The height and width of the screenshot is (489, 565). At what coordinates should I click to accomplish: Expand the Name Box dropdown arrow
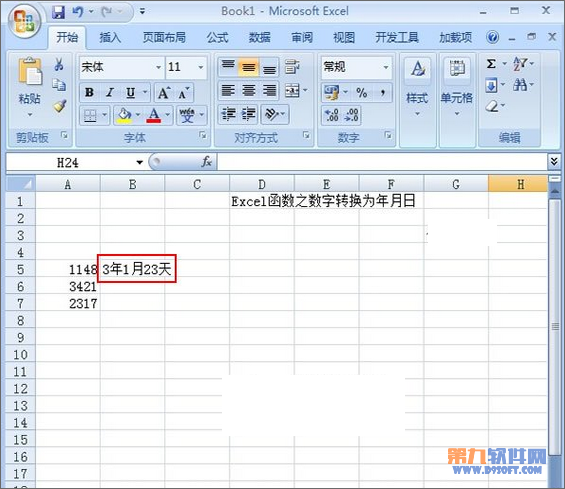click(x=139, y=163)
